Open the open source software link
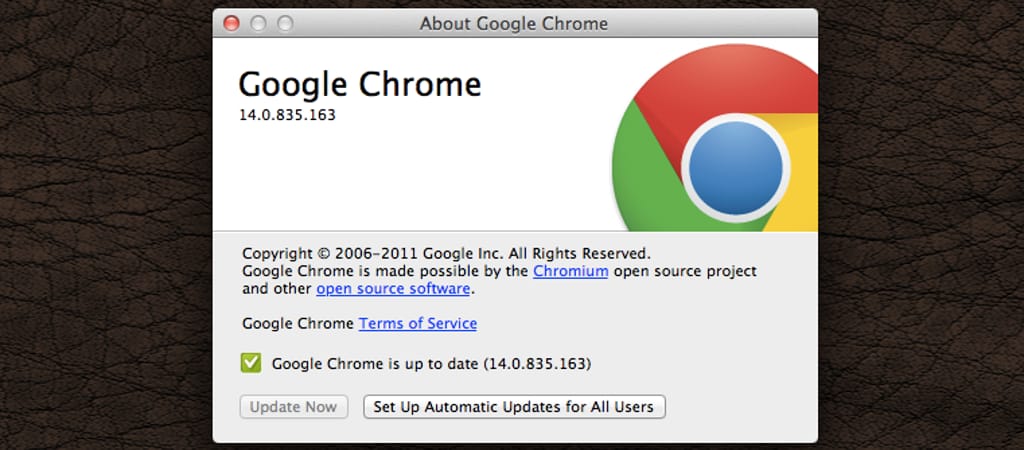Screen dimensions: 1024x450 tap(393, 289)
